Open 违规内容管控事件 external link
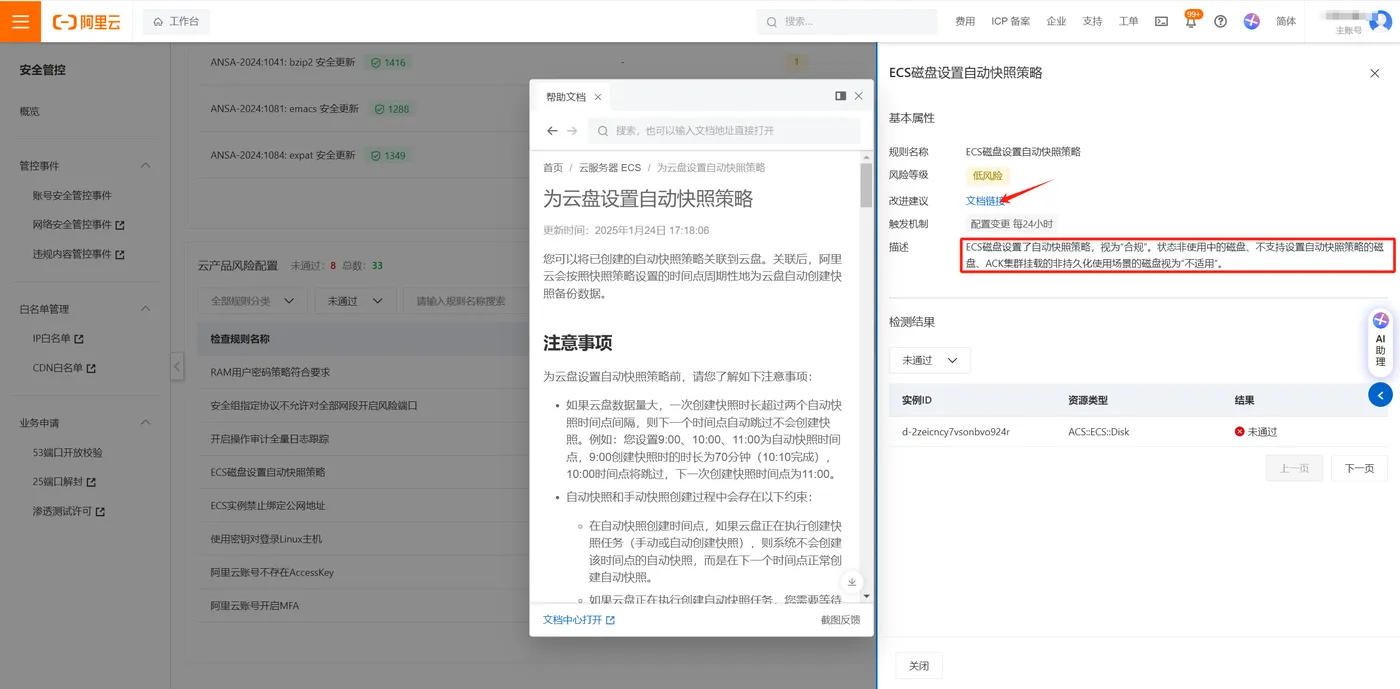The height and width of the screenshot is (689, 1400). tap(78, 254)
